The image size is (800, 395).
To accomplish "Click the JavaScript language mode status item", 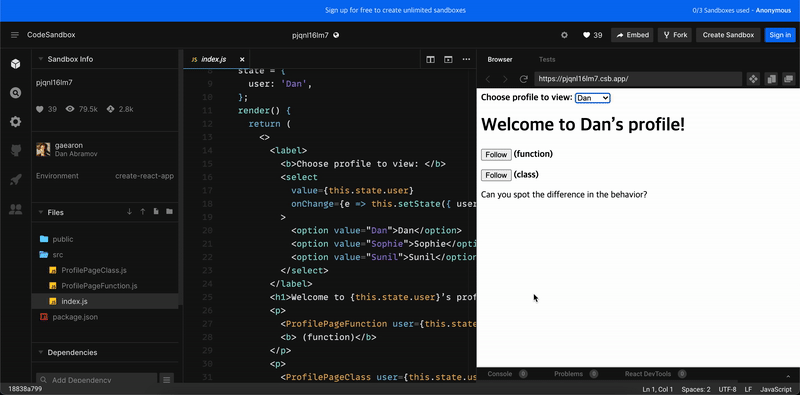I will (x=776, y=389).
